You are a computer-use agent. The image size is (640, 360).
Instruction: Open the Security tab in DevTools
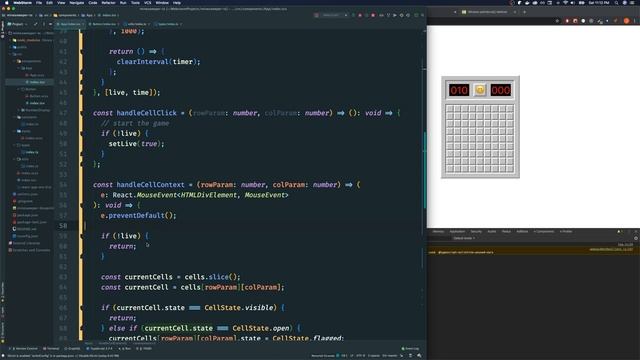click(x=476, y=231)
